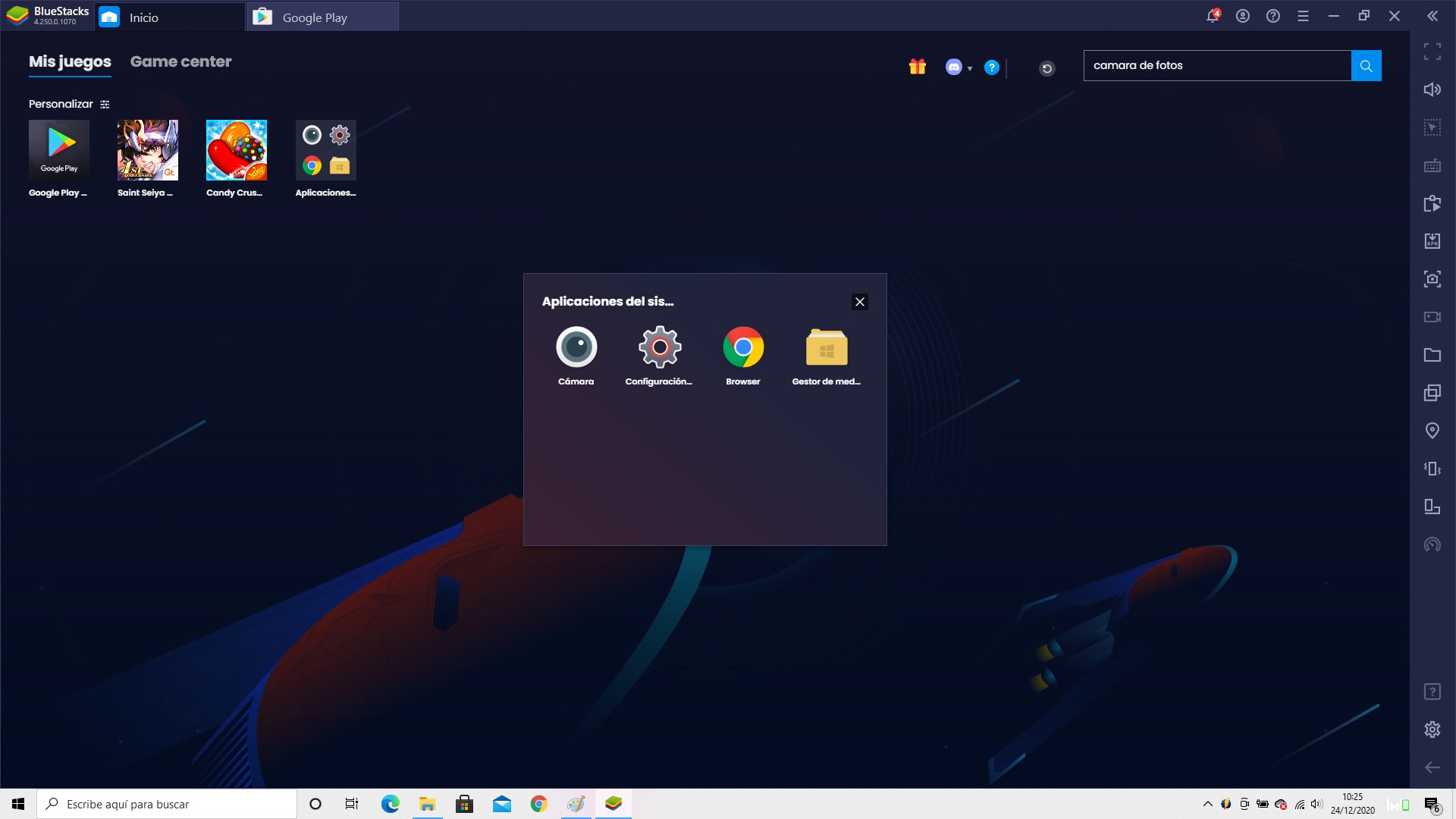Open the hamburger menu in title bar
Screen dimensions: 1456x819
1303,16
